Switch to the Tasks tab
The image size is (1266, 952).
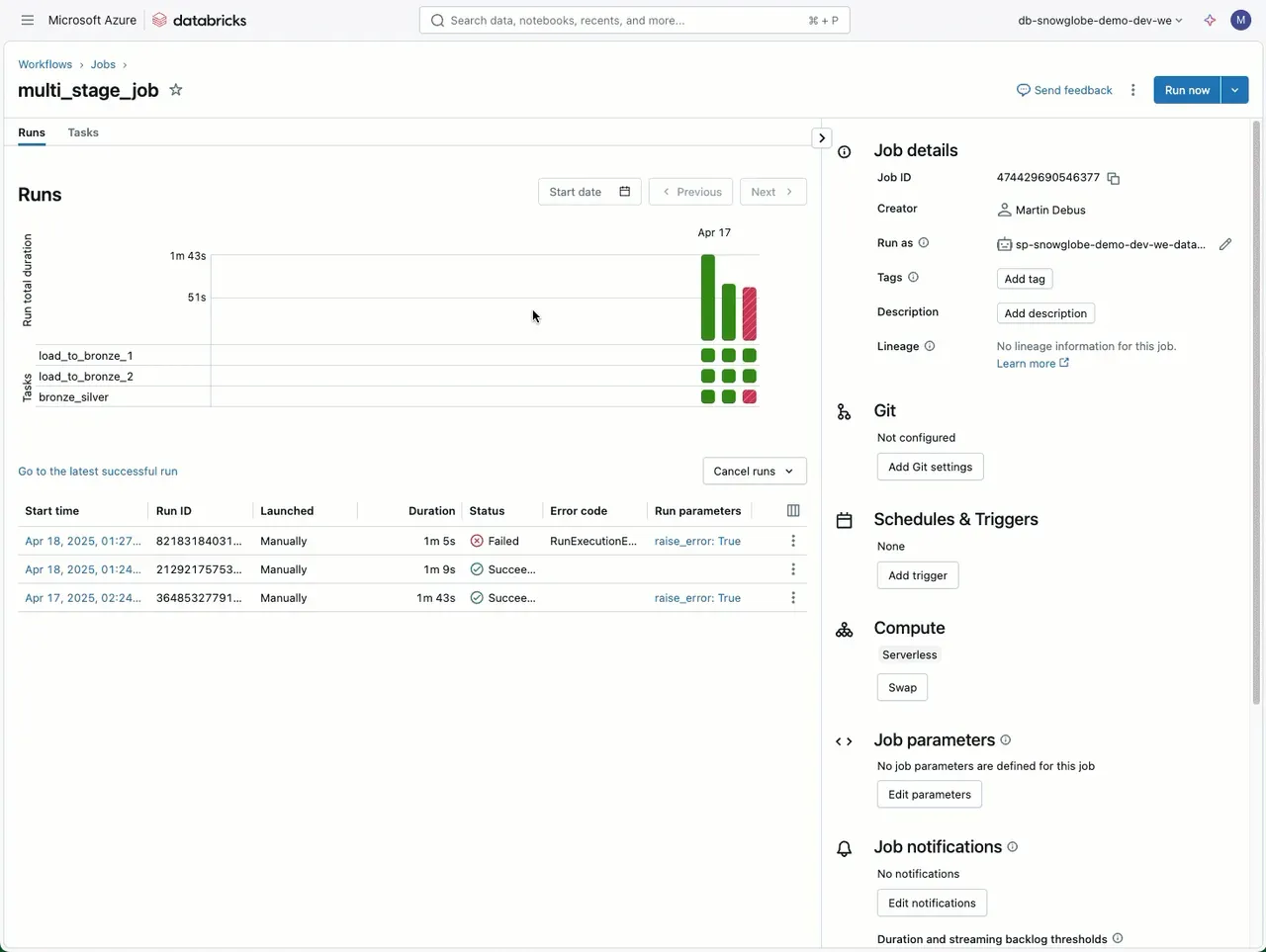point(83,132)
